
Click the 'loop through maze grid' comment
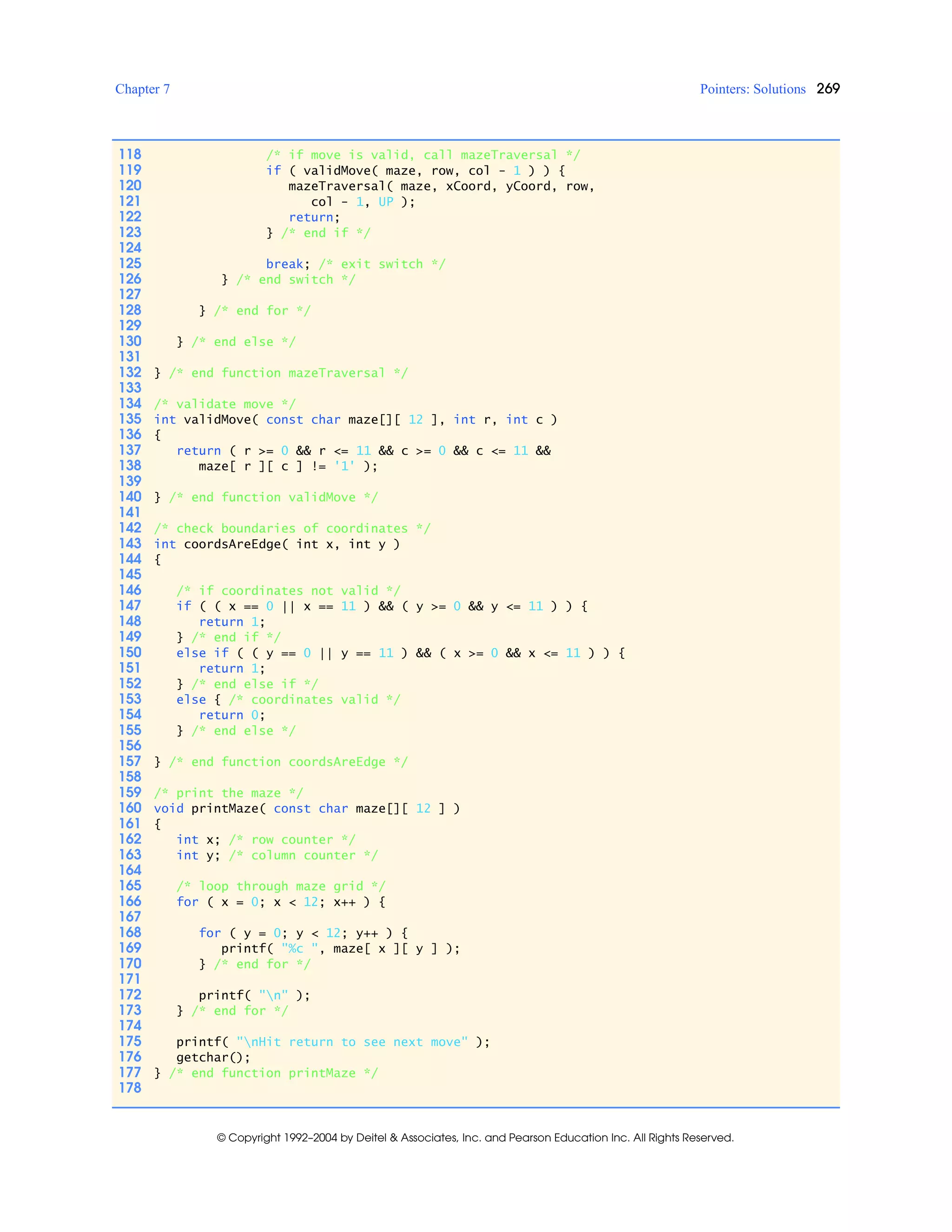pyautogui.click(x=280, y=886)
